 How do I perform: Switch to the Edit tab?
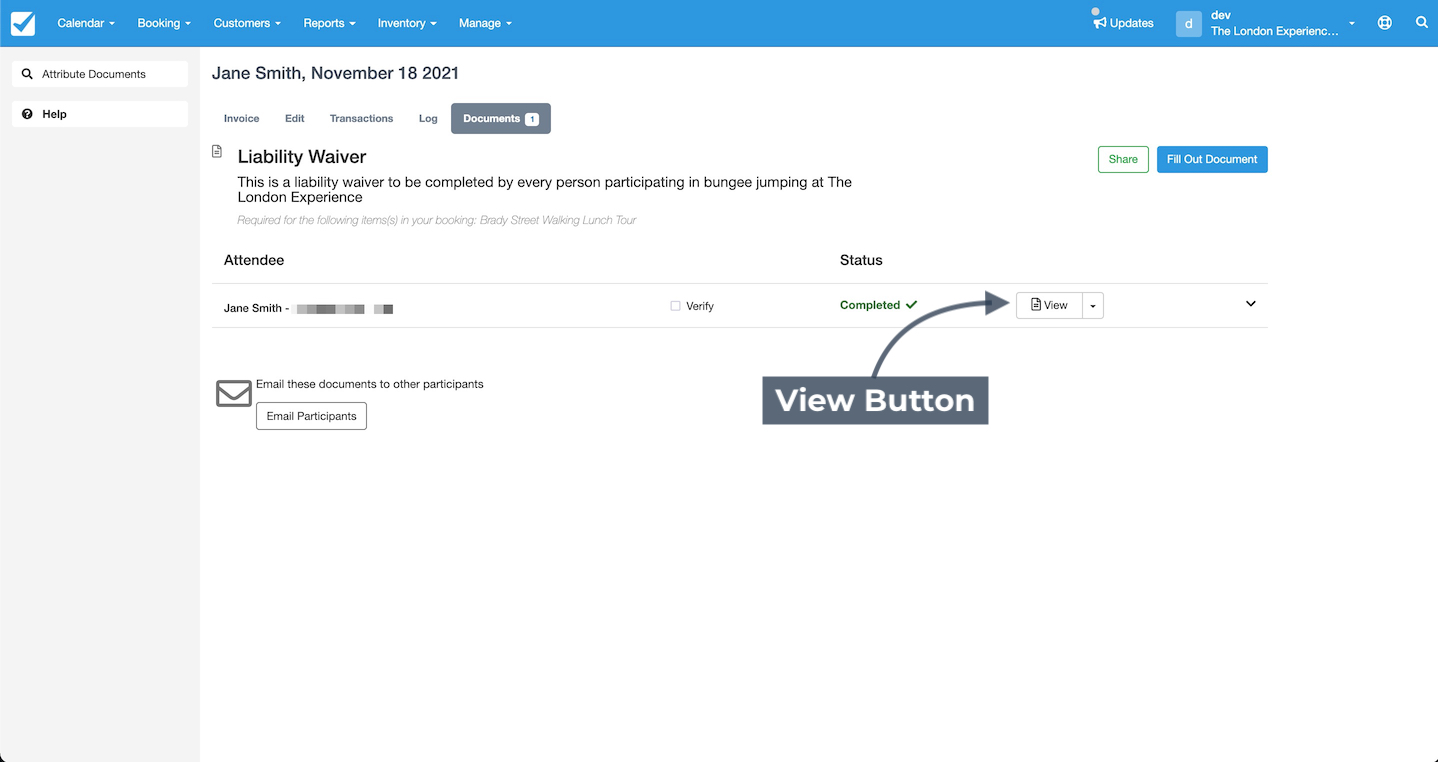[x=294, y=118]
